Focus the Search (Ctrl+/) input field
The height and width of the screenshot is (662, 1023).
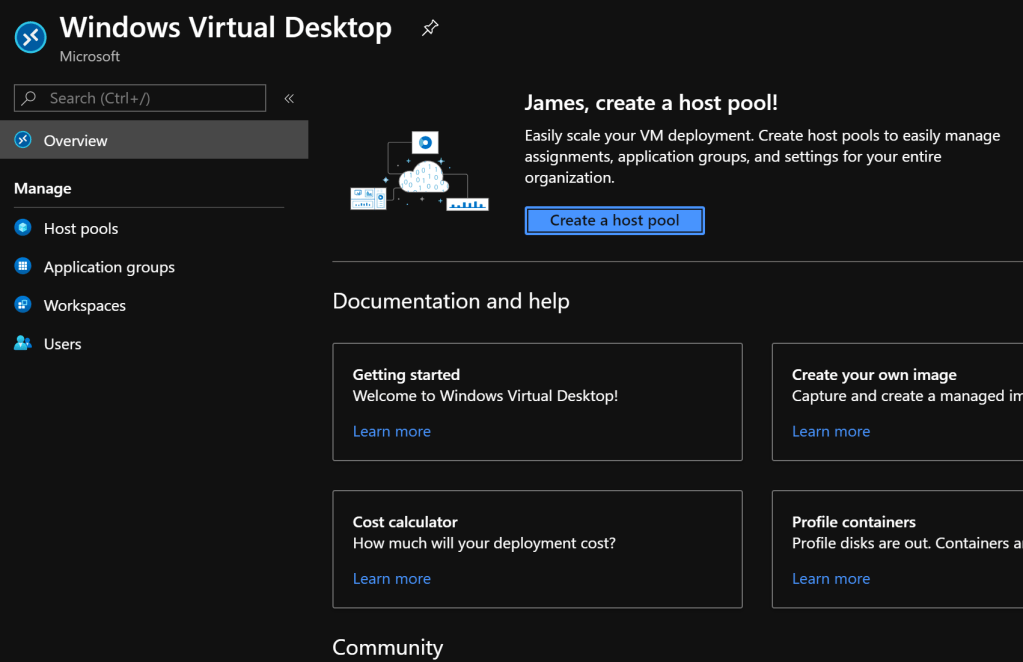coord(150,98)
